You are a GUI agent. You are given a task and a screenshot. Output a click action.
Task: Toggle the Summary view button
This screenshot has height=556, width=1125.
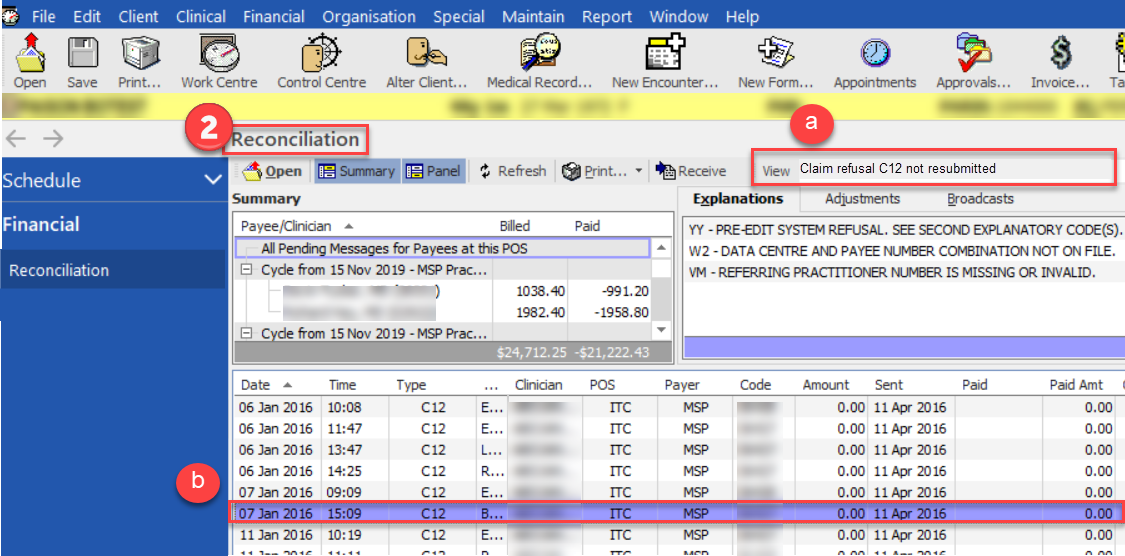pos(356,171)
